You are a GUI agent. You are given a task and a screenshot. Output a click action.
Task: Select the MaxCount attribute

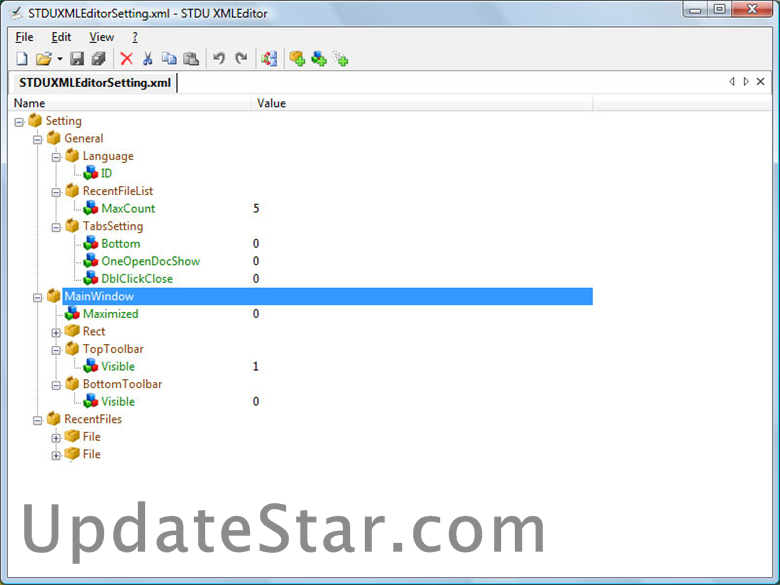tap(128, 208)
